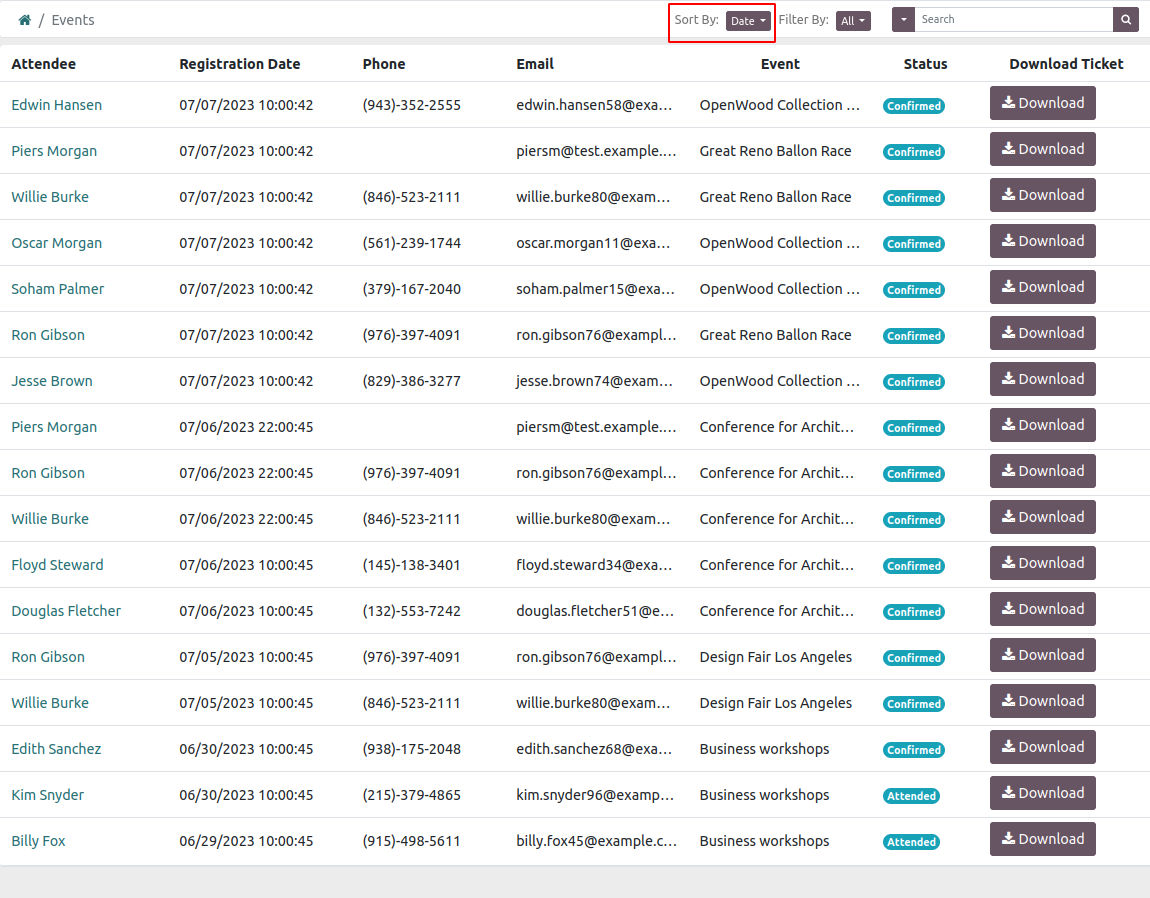The width and height of the screenshot is (1150, 898).
Task: Download Ron Gibson's Design Fair Los Angeles ticket
Action: [1043, 655]
